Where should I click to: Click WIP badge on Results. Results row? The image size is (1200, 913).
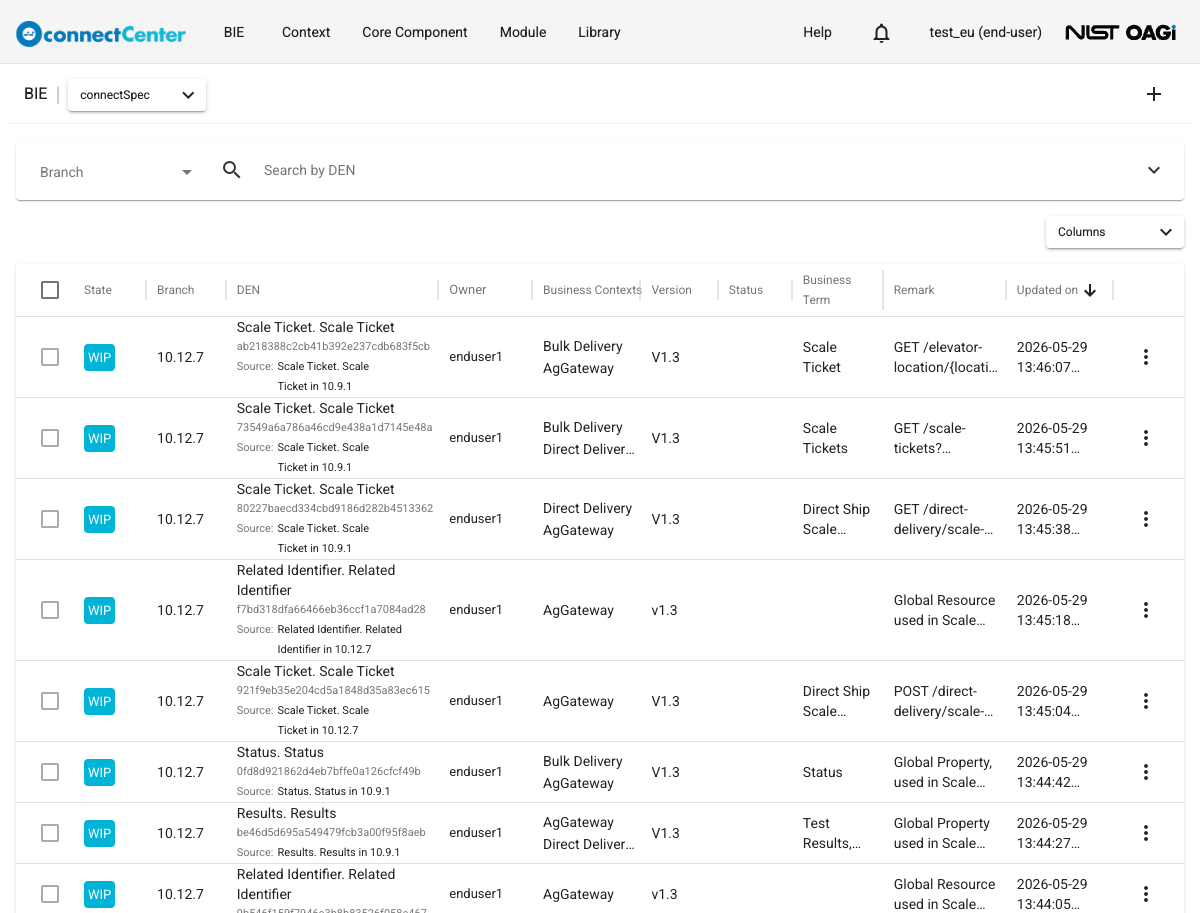(x=99, y=833)
